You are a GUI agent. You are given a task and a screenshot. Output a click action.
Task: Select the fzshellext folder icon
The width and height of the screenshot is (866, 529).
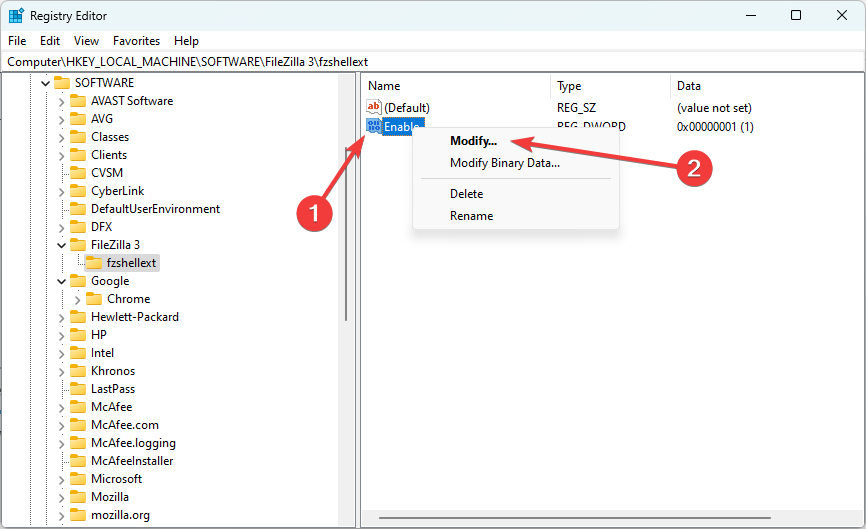coord(93,263)
